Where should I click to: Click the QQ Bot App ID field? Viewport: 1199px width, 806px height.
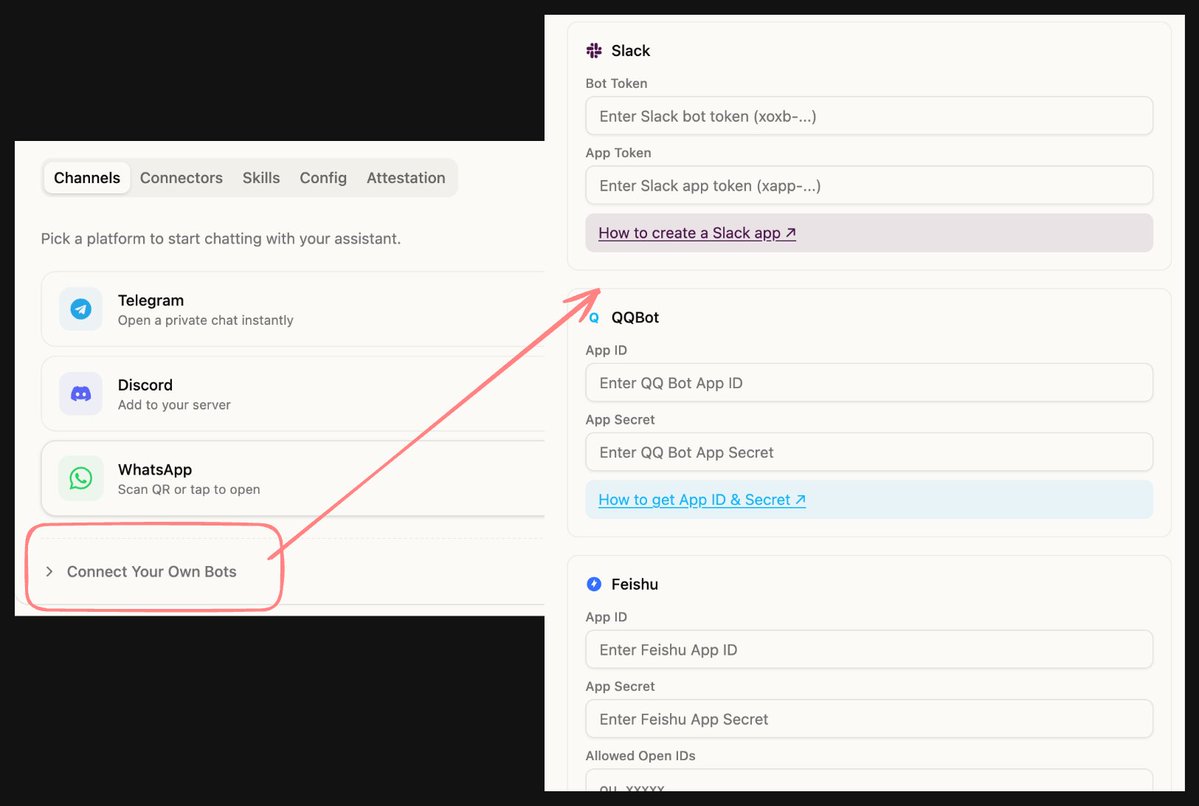[x=869, y=383]
